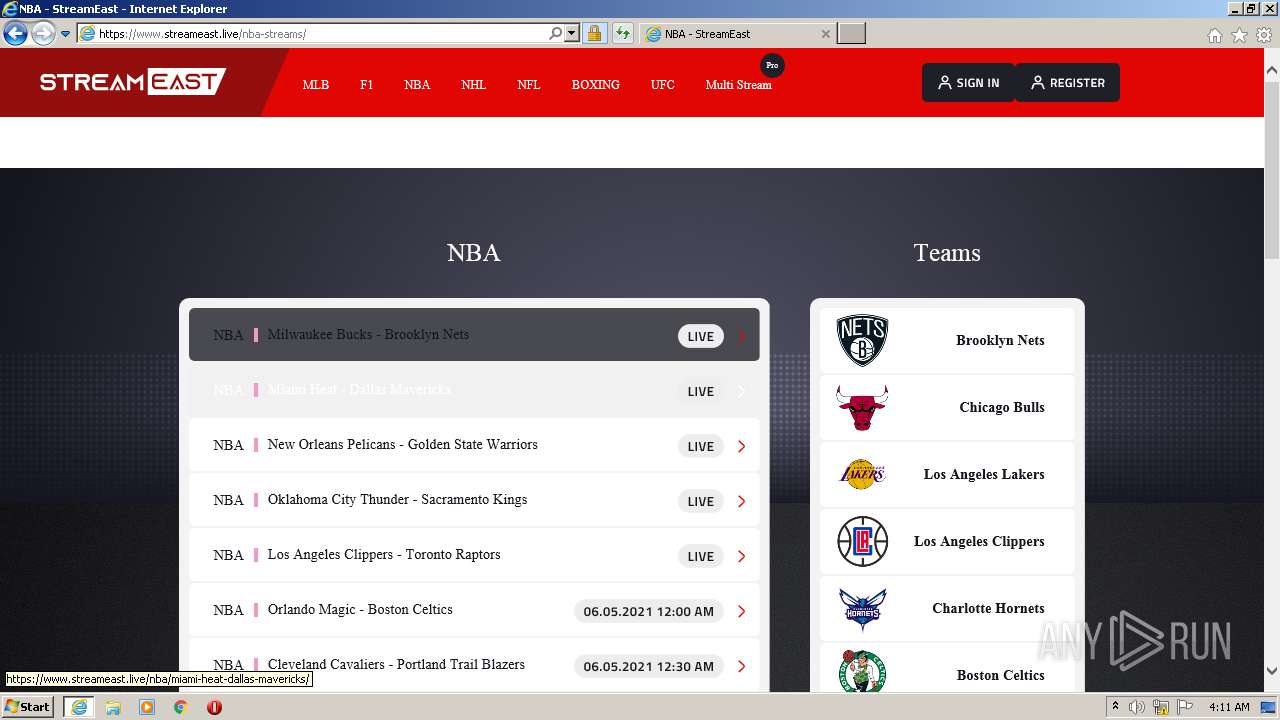Image resolution: width=1280 pixels, height=720 pixels.
Task: Open the recent pages dropdown near Back button
Action: click(x=65, y=34)
